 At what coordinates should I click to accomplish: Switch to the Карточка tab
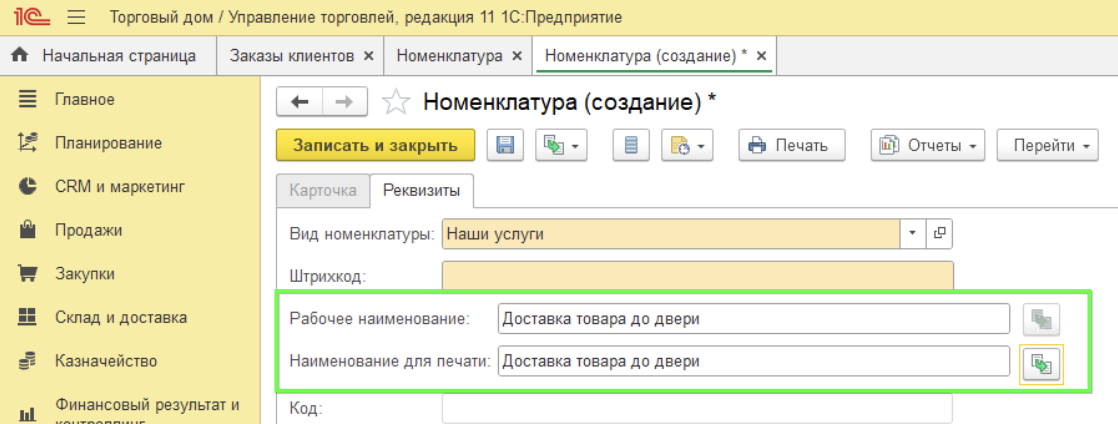pos(322,190)
